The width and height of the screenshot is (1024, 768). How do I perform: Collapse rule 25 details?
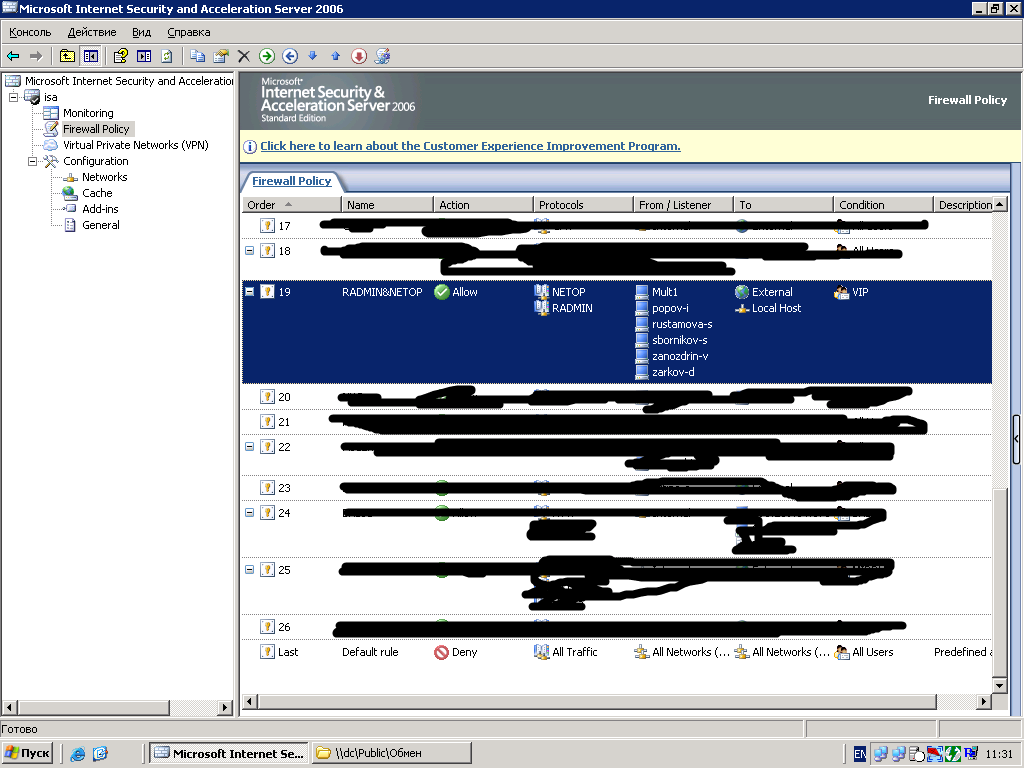click(249, 569)
